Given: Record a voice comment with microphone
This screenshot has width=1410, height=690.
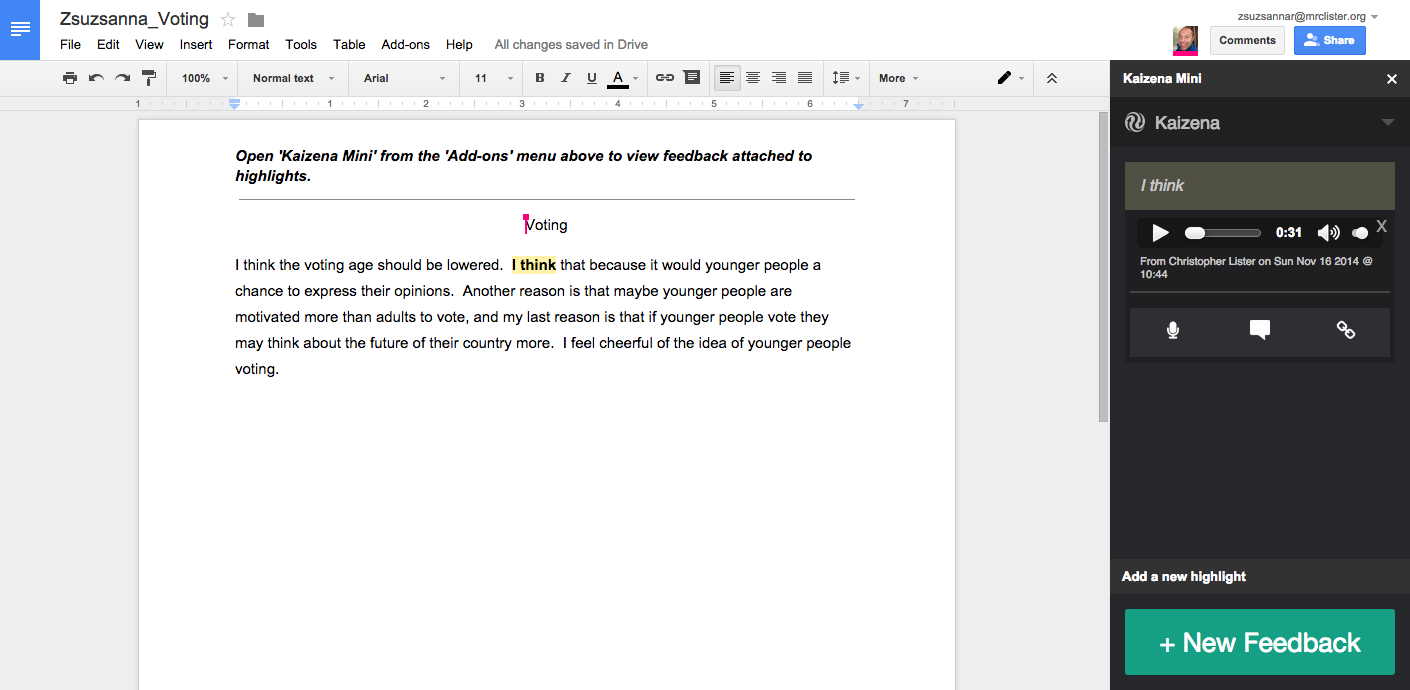Looking at the screenshot, I should (1173, 330).
